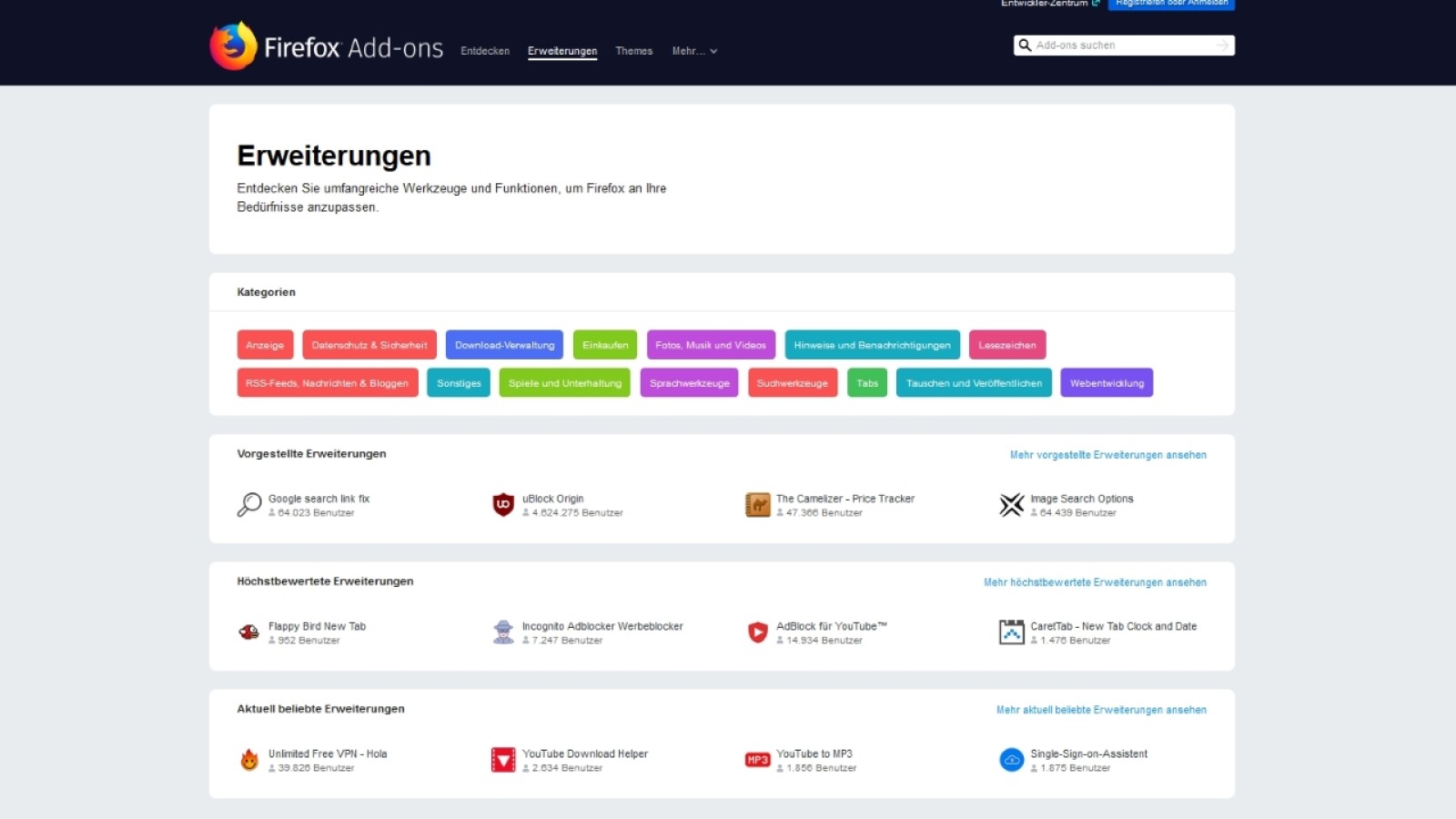Open YouTube Download Helper title link
1456x819 pixels.
pos(585,753)
